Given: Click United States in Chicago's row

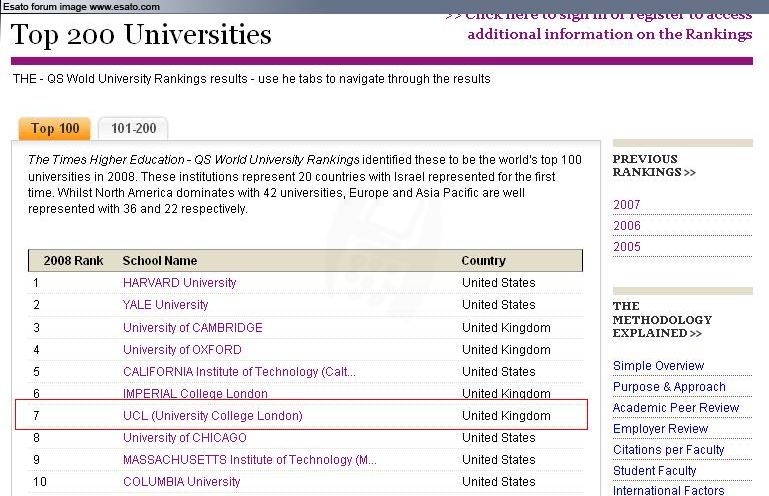Looking at the screenshot, I should pos(498,438).
